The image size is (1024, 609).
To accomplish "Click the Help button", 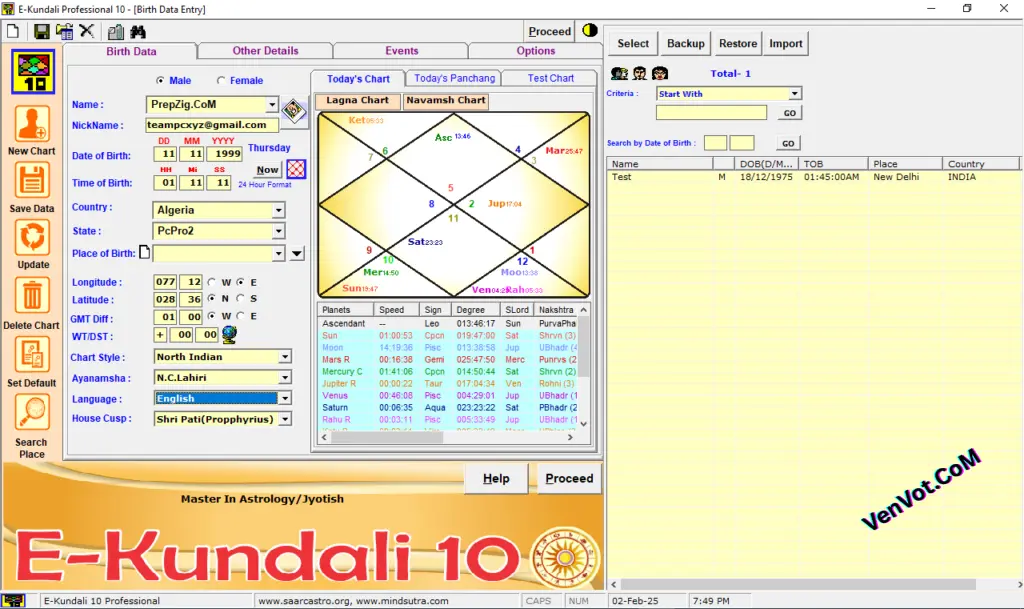I will click(496, 478).
